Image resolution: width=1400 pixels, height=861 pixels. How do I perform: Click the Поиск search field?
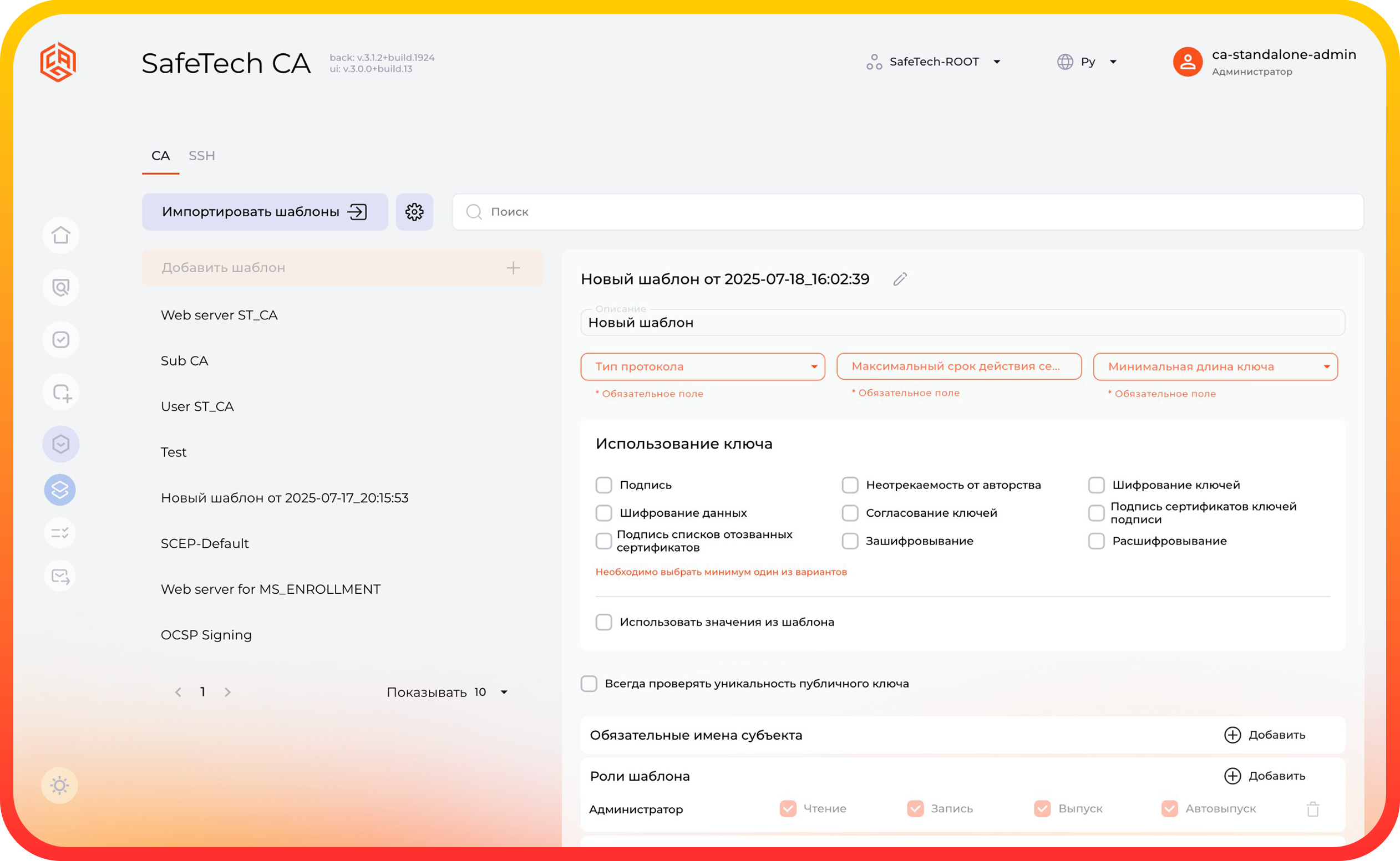tap(908, 212)
